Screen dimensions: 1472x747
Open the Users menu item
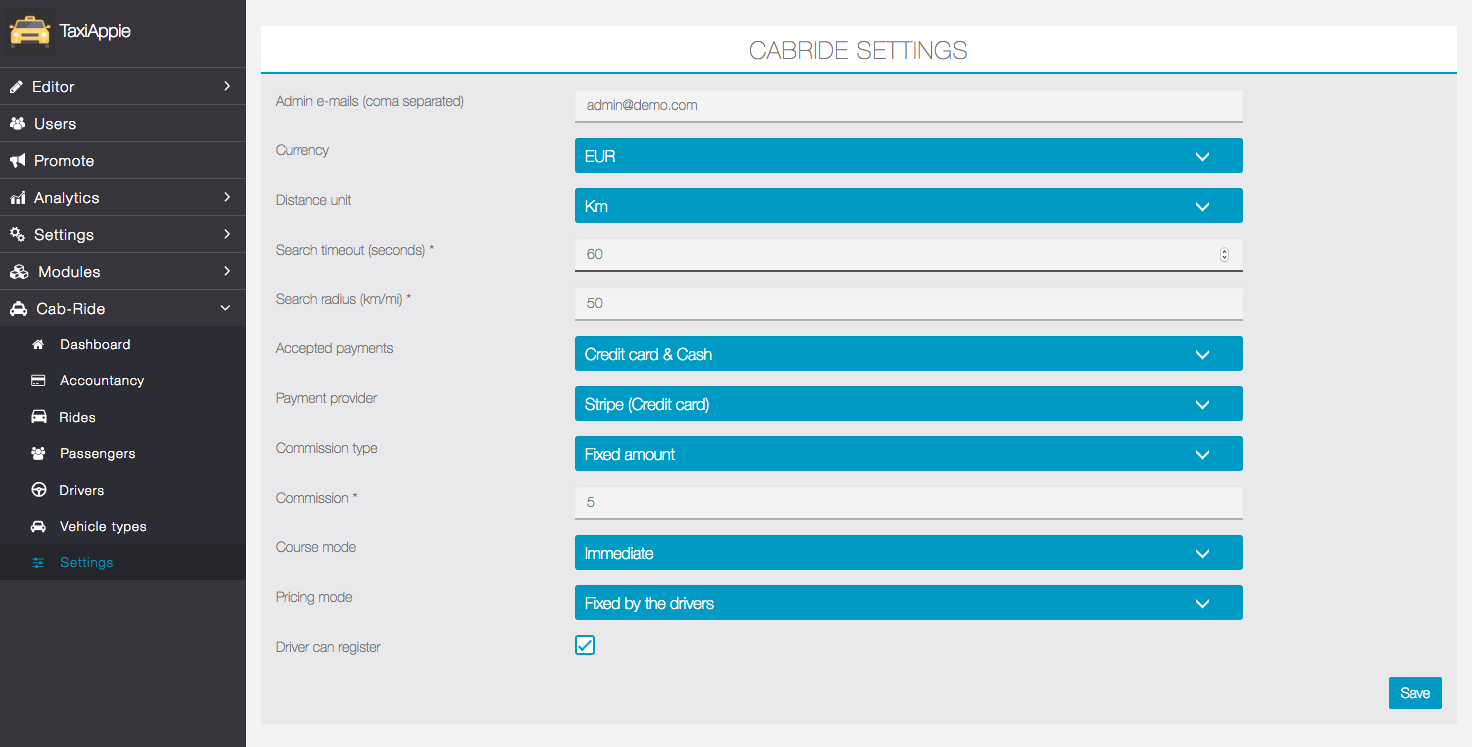click(x=55, y=124)
